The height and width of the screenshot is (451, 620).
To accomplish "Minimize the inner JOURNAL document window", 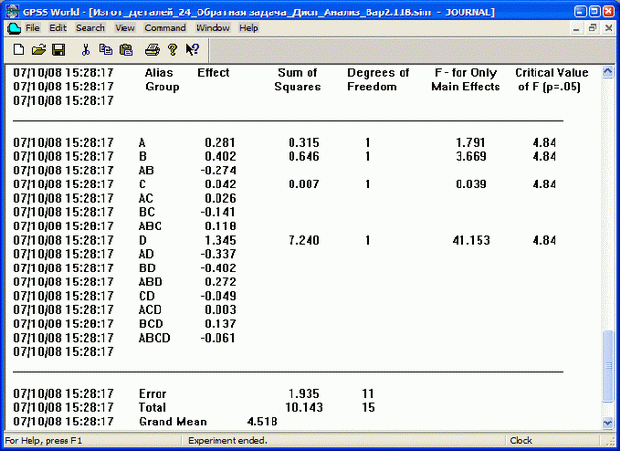I will coord(577,28).
